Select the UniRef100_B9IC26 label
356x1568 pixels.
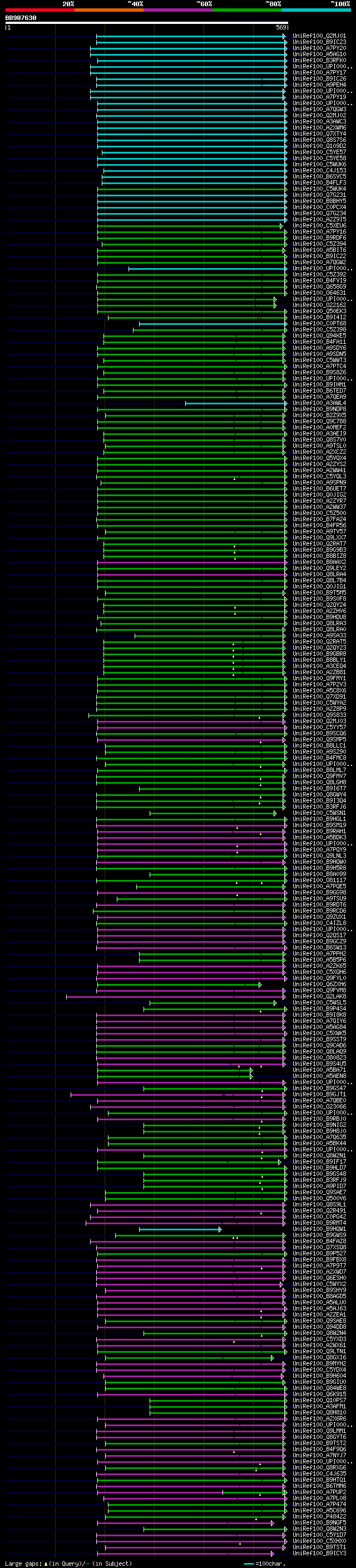pos(319,78)
